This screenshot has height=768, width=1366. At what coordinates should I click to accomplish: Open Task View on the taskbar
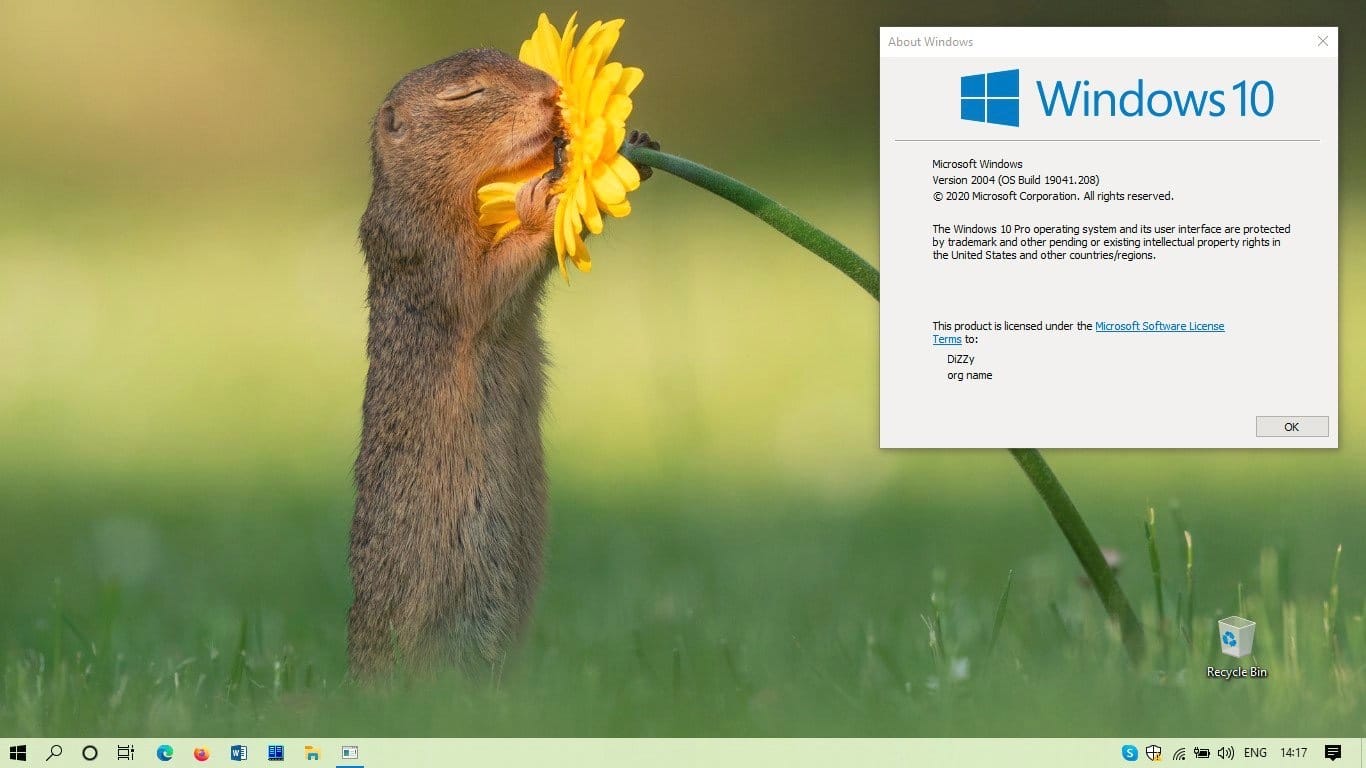[x=126, y=753]
